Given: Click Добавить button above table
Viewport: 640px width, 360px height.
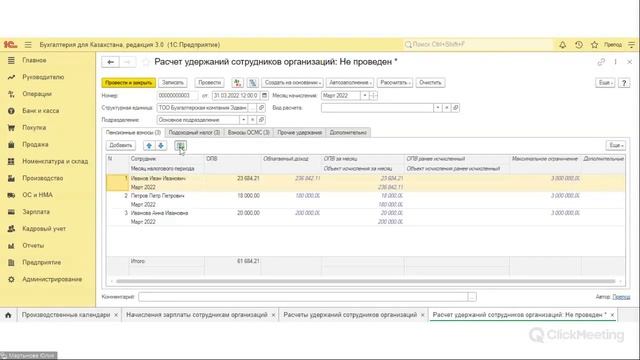Looking at the screenshot, I should tap(121, 145).
